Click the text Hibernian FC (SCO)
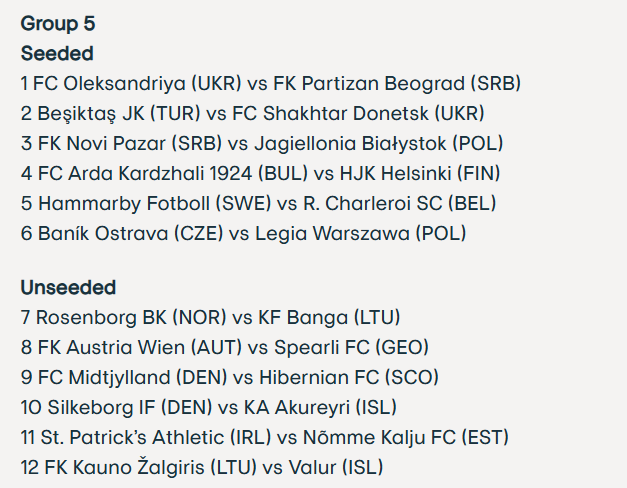Image resolution: width=627 pixels, height=488 pixels. [349, 378]
